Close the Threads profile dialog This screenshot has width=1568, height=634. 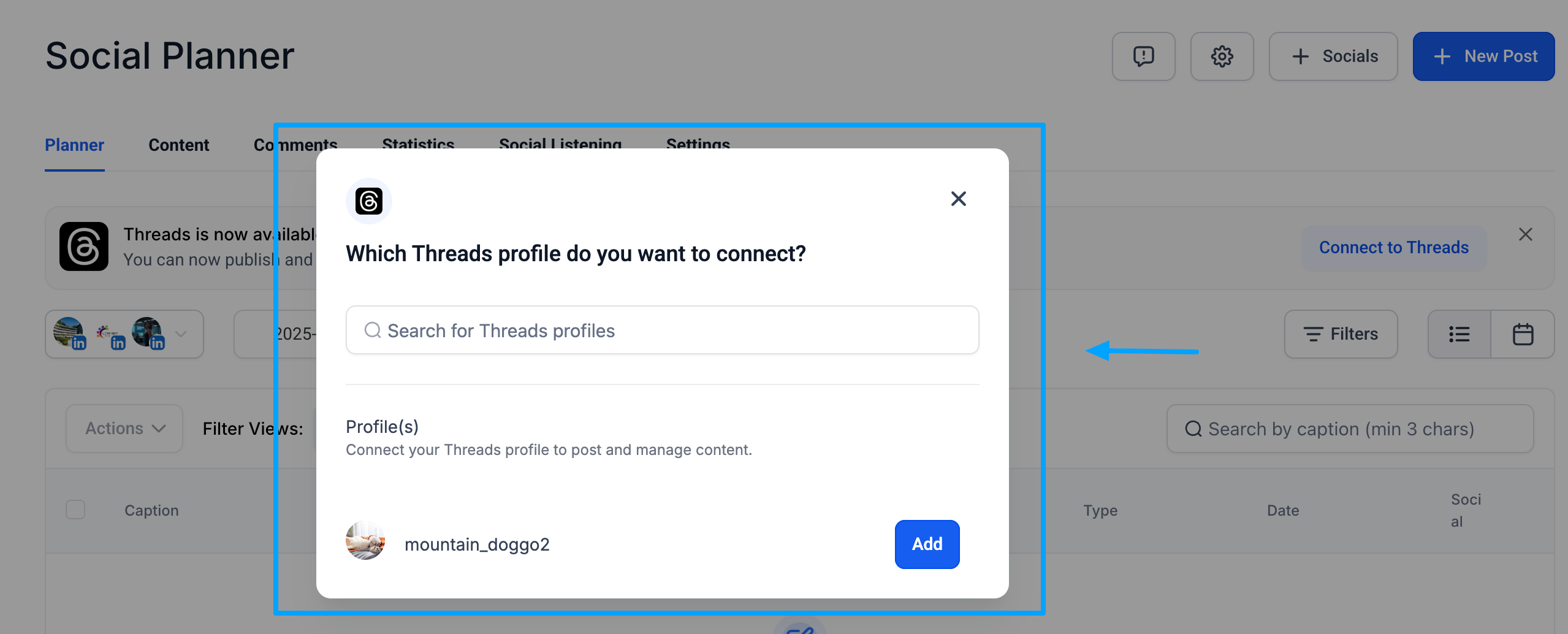[959, 199]
